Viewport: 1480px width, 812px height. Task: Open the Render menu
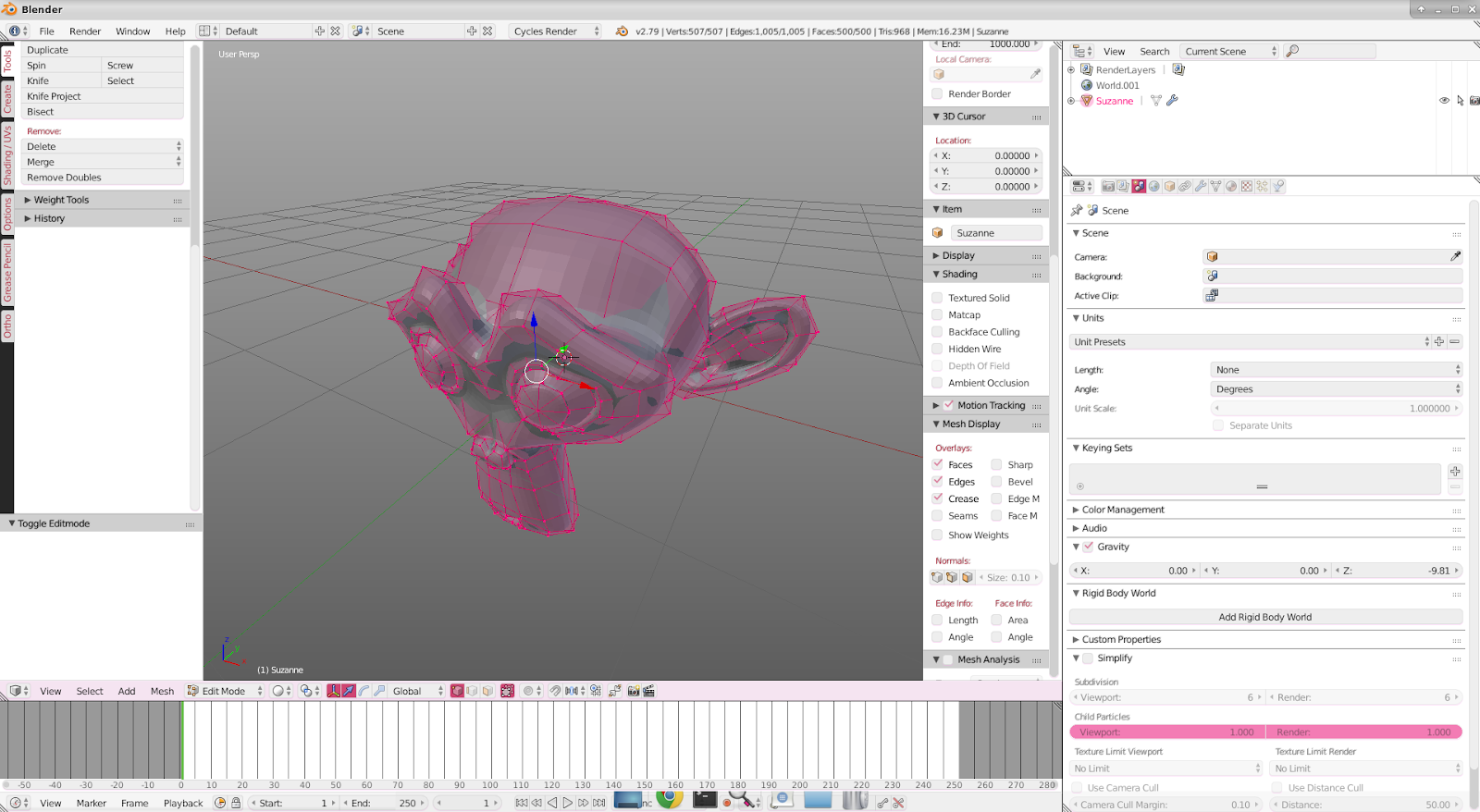85,31
